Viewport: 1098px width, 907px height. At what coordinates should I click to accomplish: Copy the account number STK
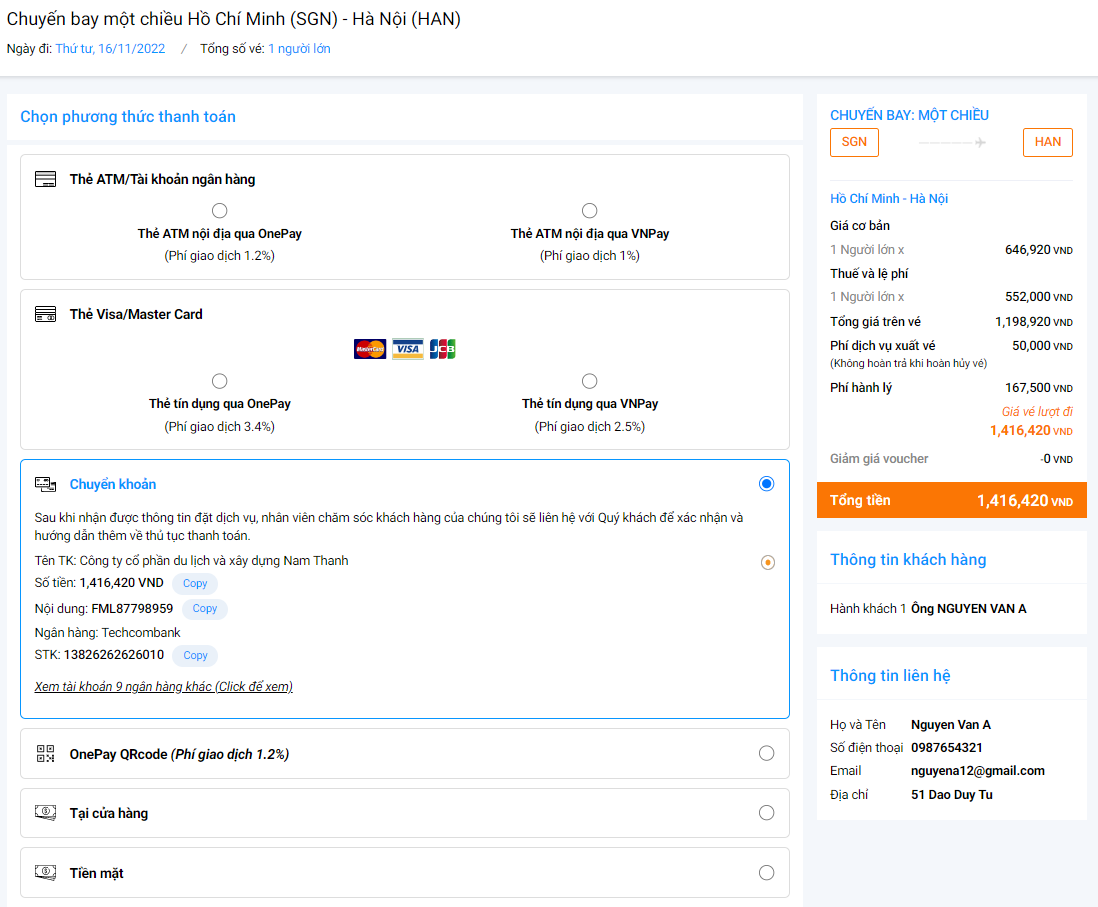(x=195, y=656)
